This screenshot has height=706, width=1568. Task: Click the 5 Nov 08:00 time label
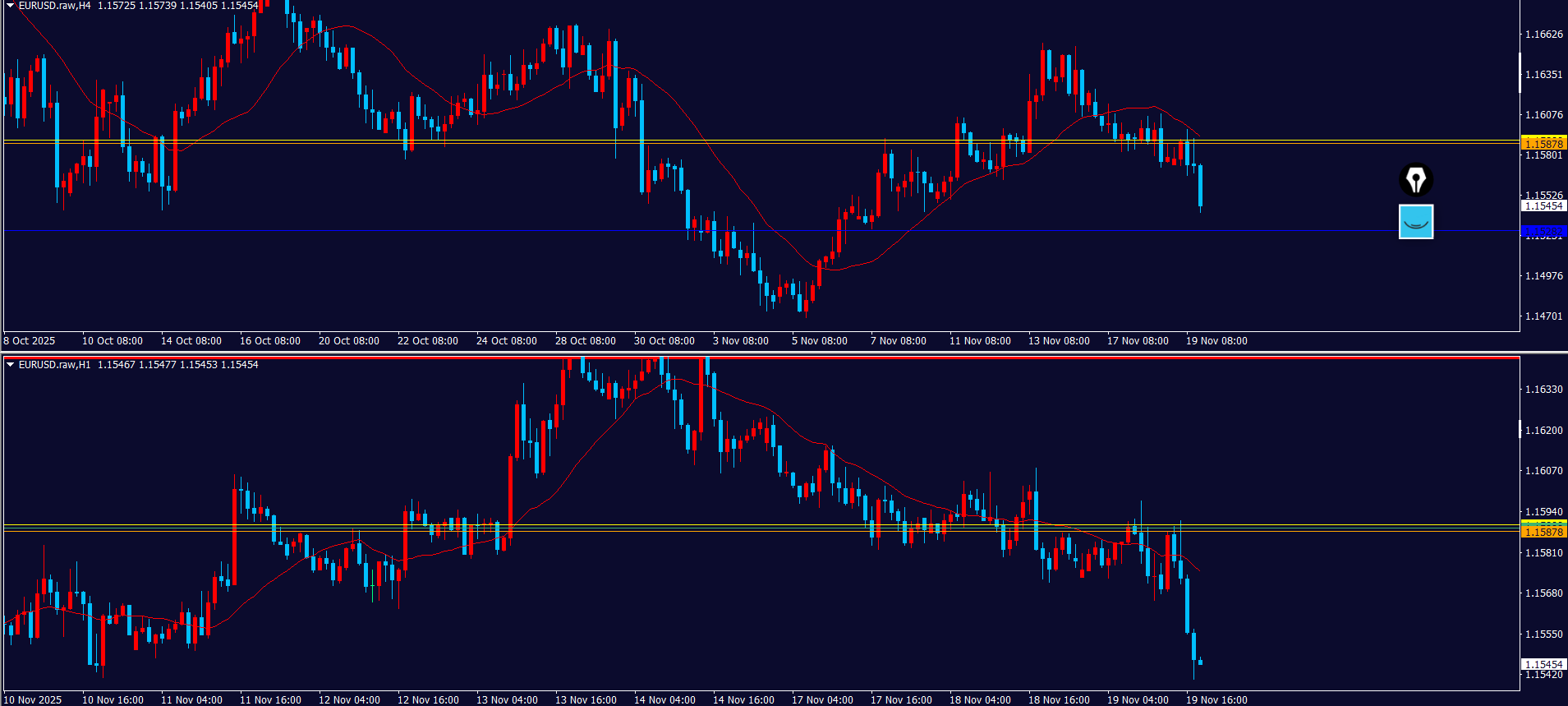tap(819, 341)
